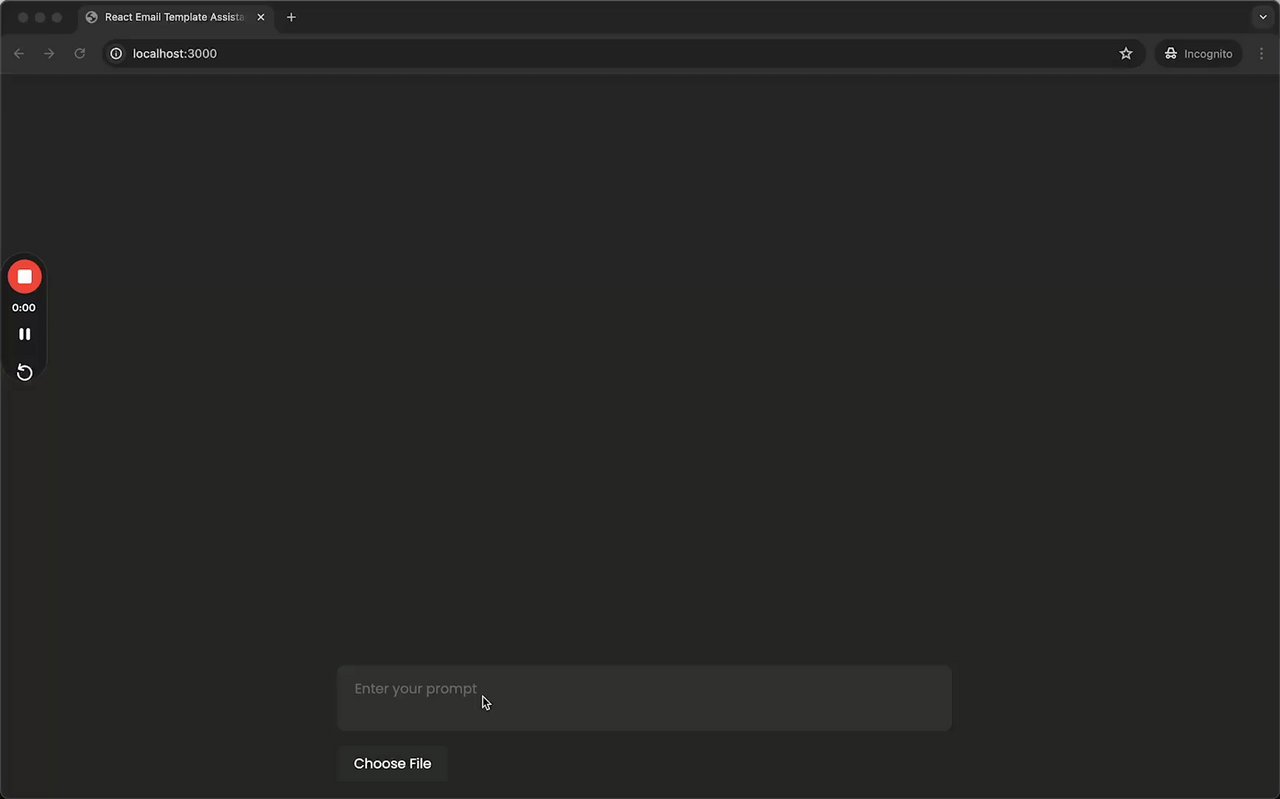
Task: Pause the screen recording
Action: click(x=25, y=334)
